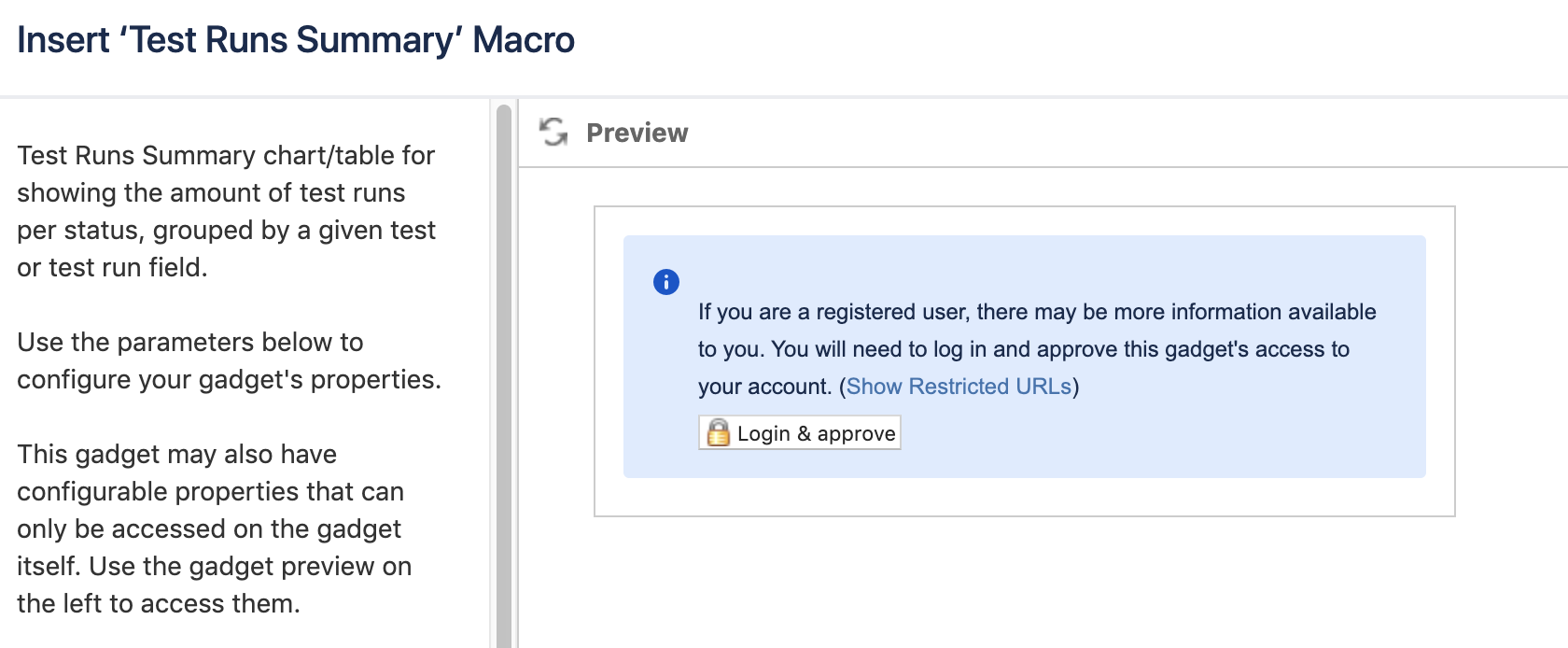The width and height of the screenshot is (1568, 648).
Task: Click the 'Use the parameters below' paragraph
Action: 229,360
